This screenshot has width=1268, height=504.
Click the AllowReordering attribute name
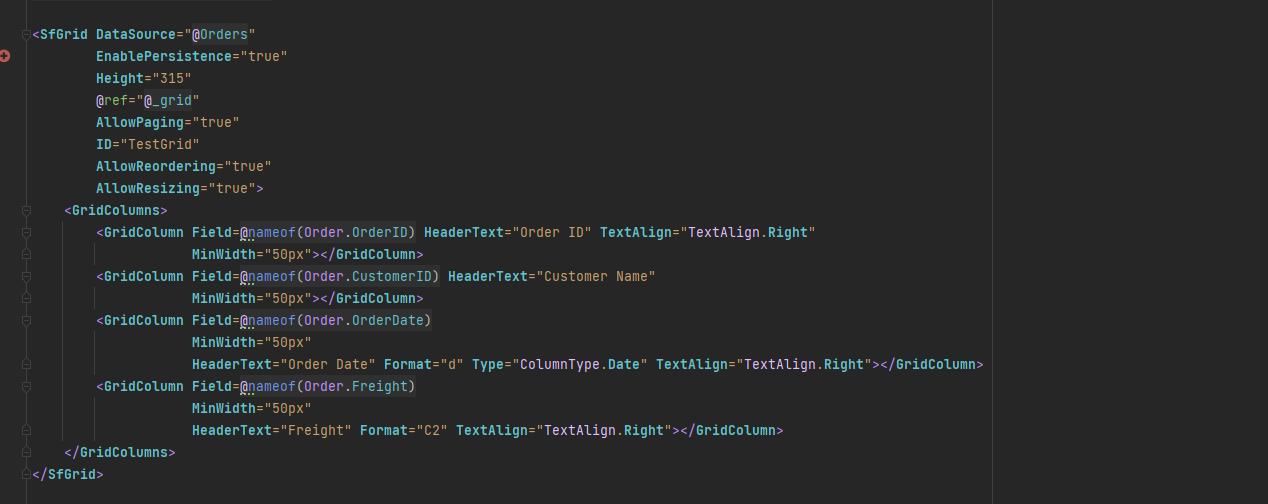(x=156, y=166)
